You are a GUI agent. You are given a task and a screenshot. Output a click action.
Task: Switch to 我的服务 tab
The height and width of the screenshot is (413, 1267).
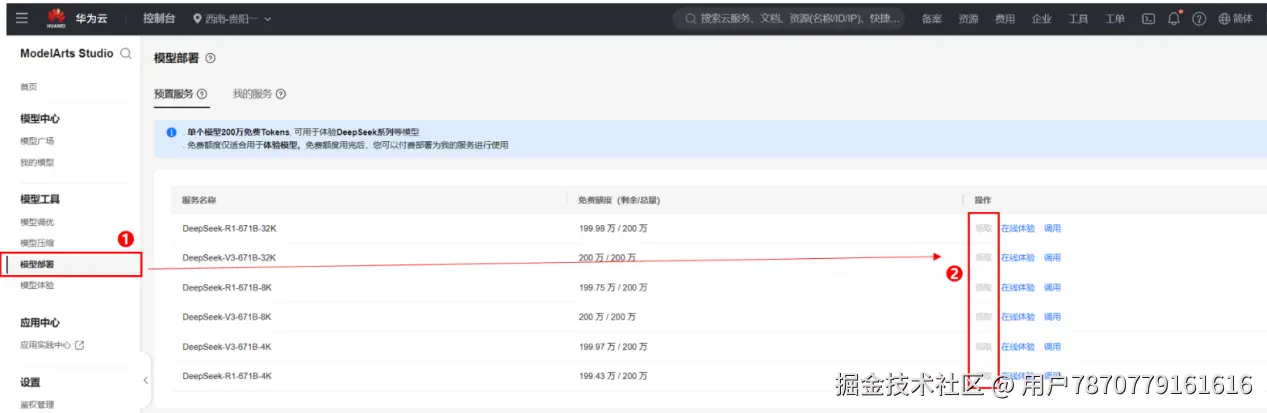(x=252, y=94)
